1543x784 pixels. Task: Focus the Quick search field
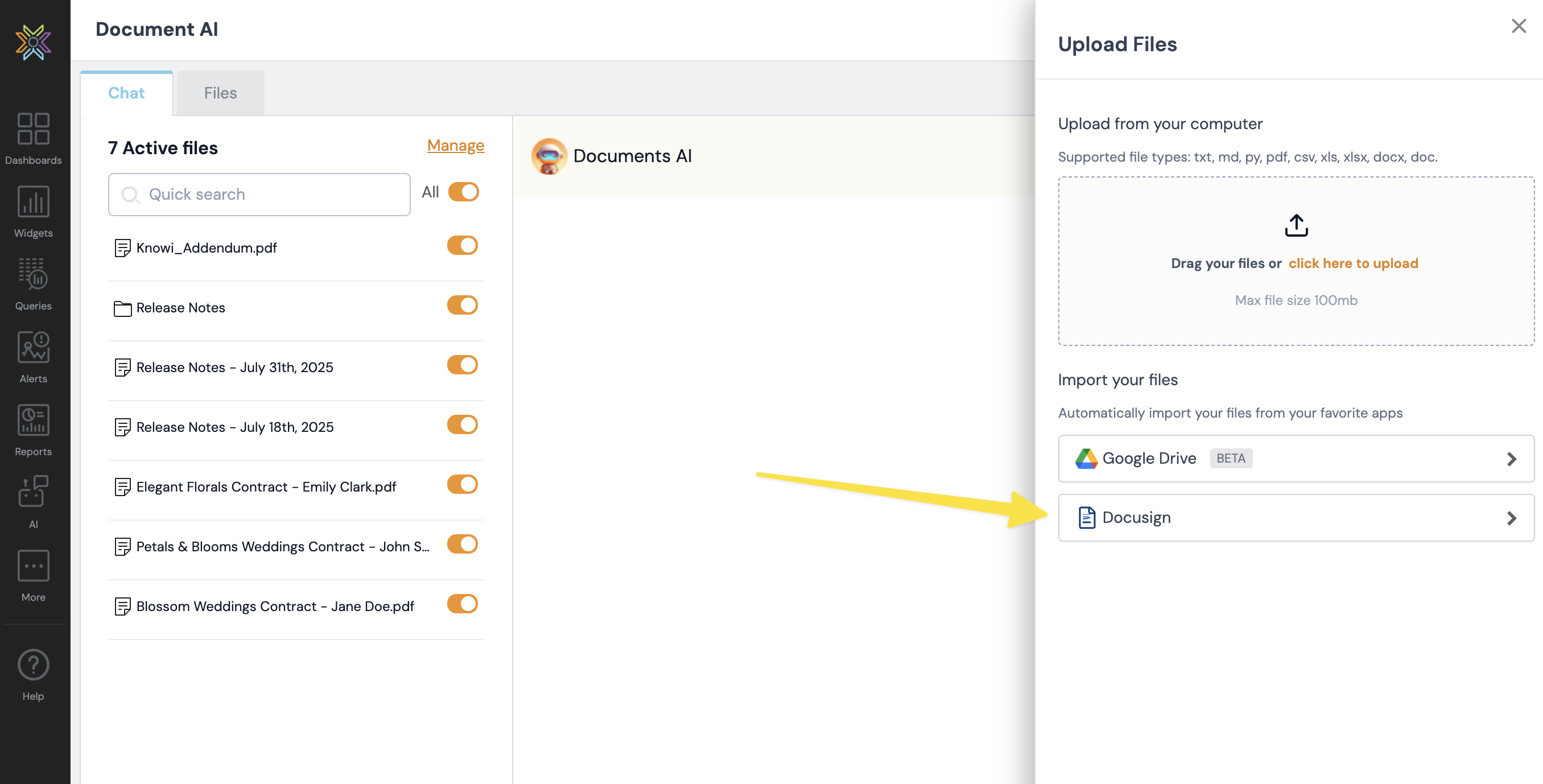coord(259,195)
